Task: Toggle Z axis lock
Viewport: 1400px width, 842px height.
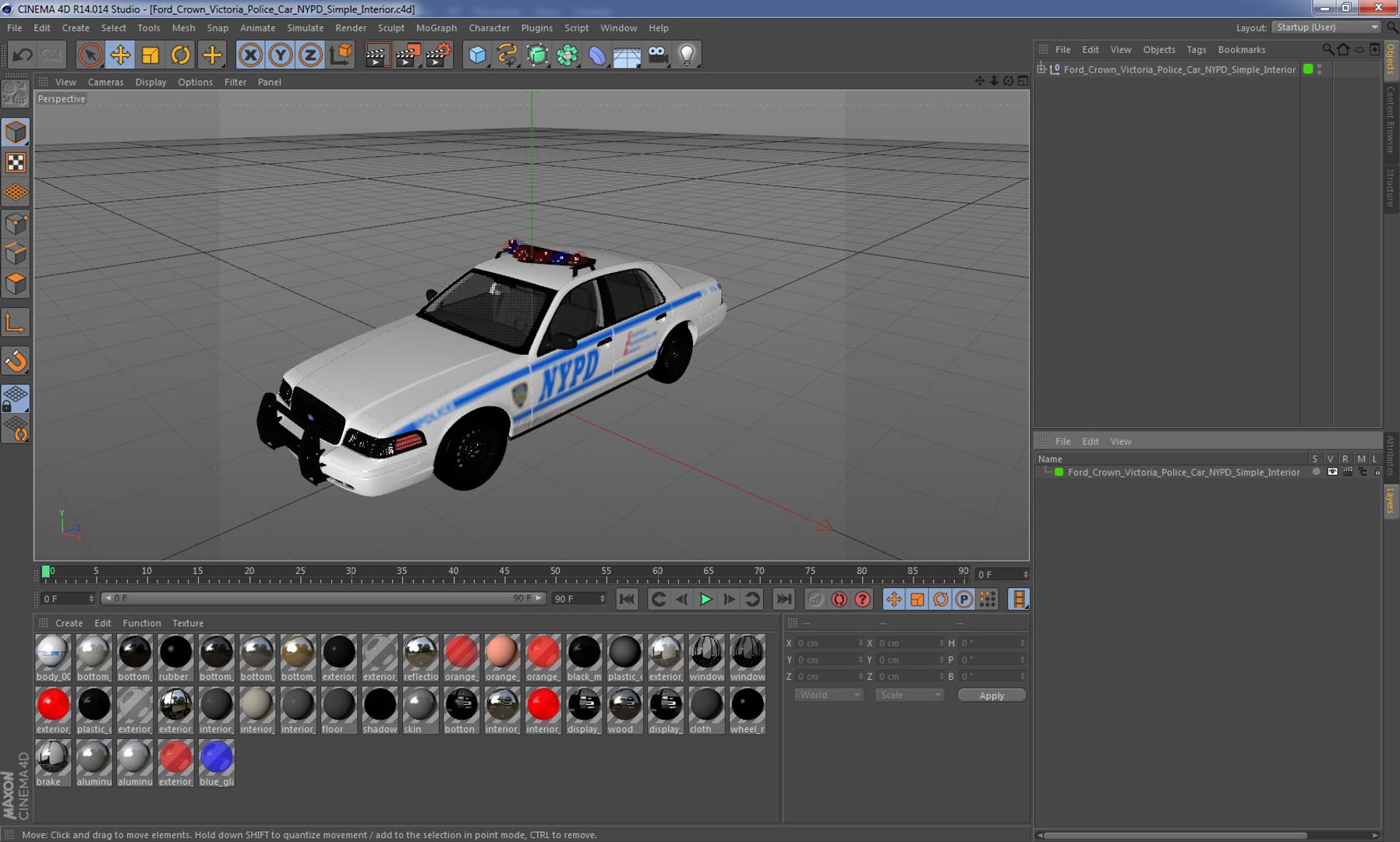Action: click(310, 55)
